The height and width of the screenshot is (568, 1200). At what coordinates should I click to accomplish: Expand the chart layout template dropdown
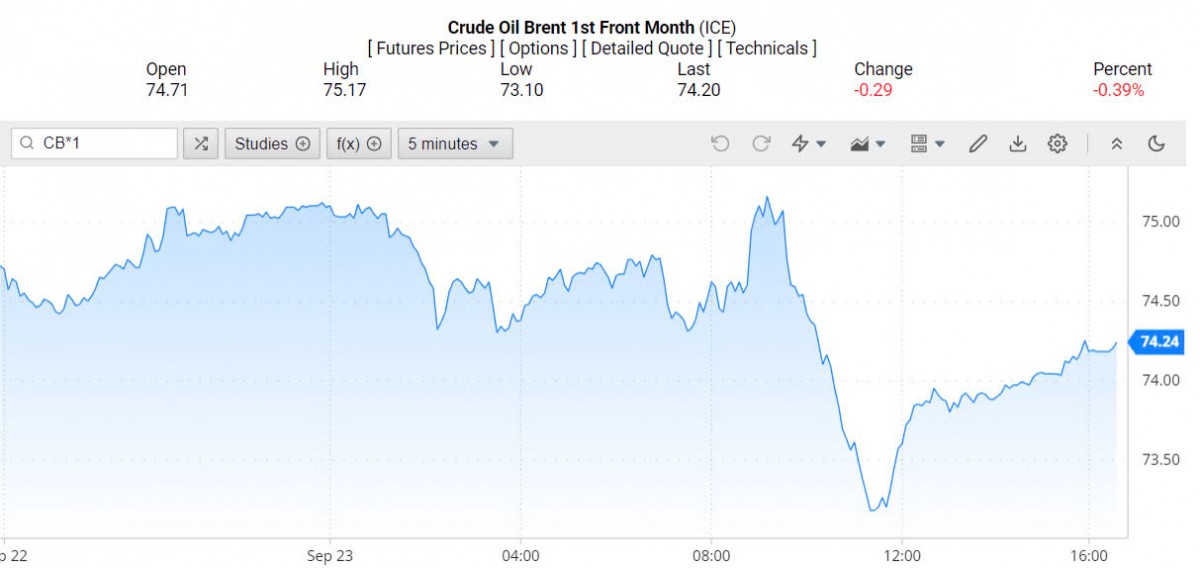(927, 144)
